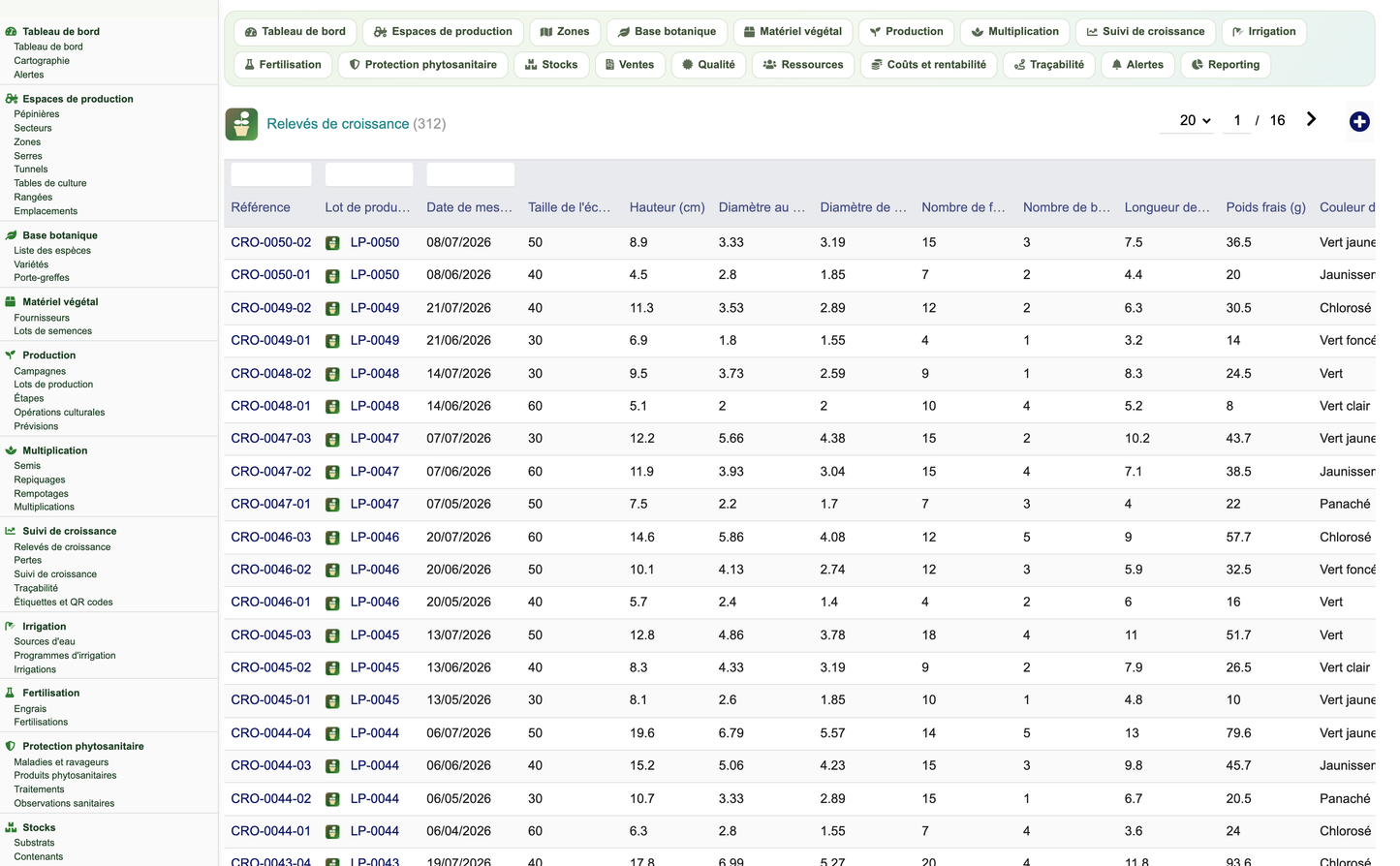
Task: Click the Production seedling icon in sidebar
Action: tap(11, 356)
